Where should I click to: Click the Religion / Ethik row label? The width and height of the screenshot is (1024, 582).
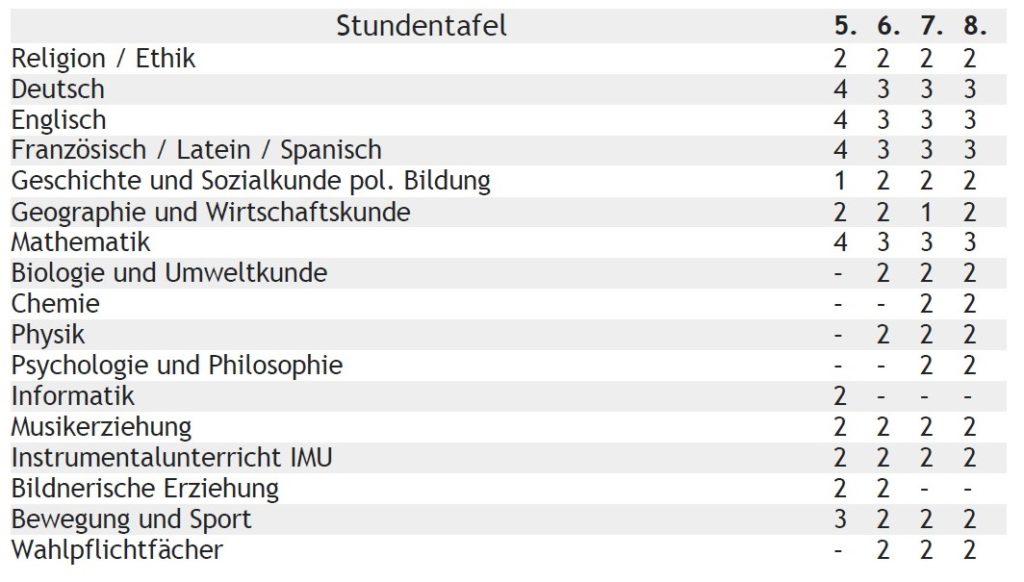[x=103, y=58]
